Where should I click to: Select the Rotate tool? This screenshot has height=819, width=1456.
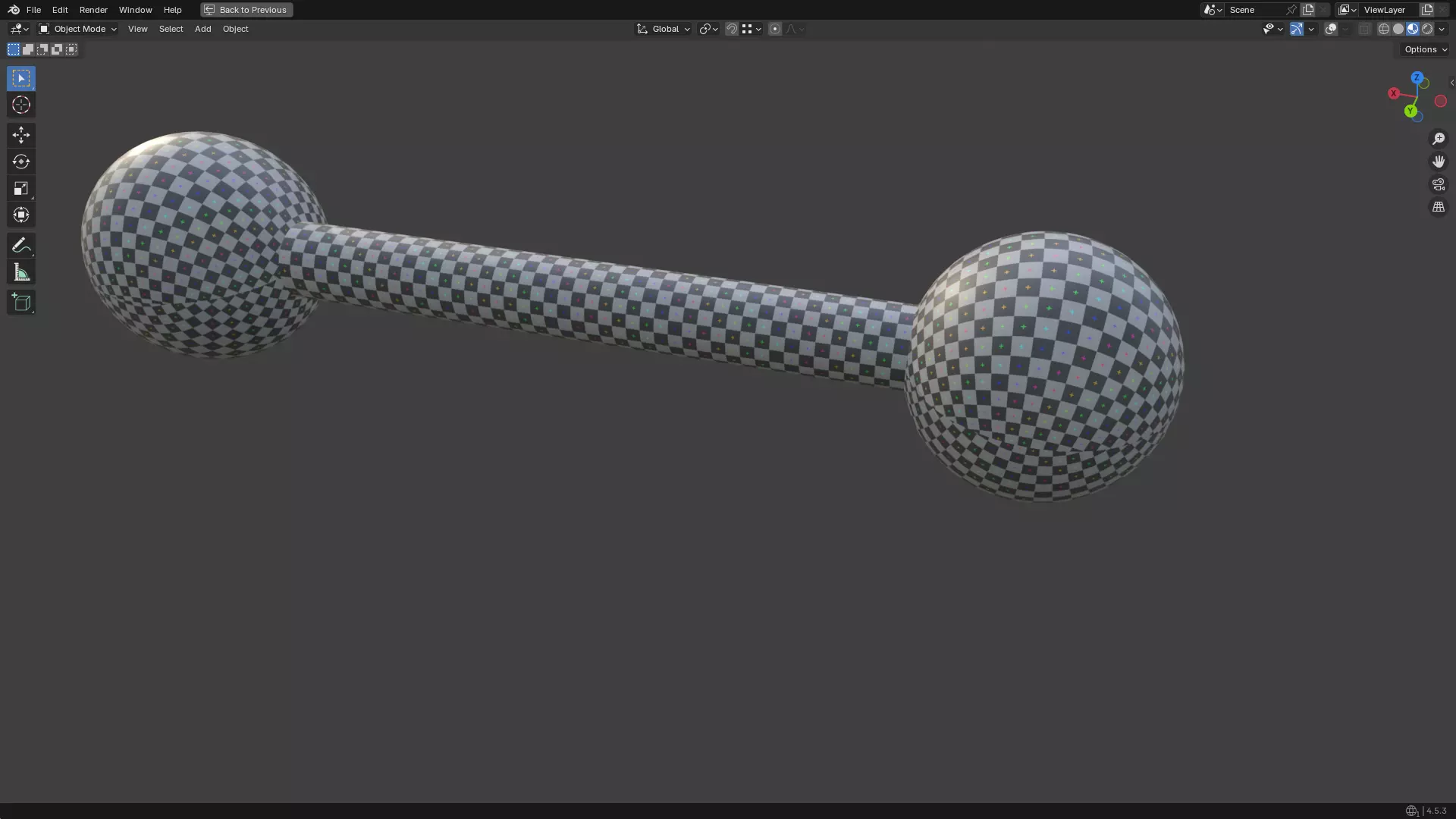[21, 162]
